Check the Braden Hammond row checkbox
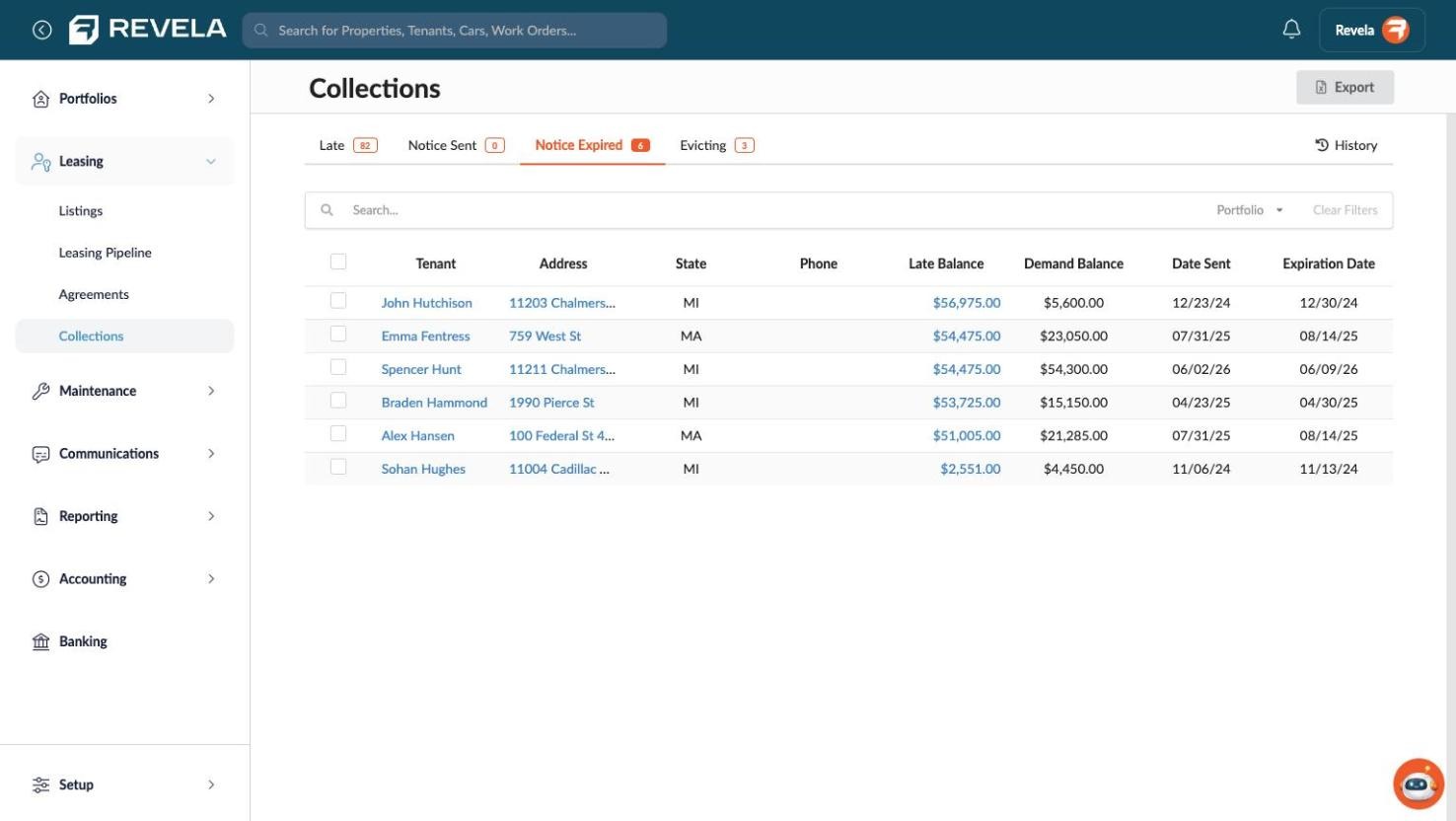Image resolution: width=1456 pixels, height=821 pixels. (338, 401)
